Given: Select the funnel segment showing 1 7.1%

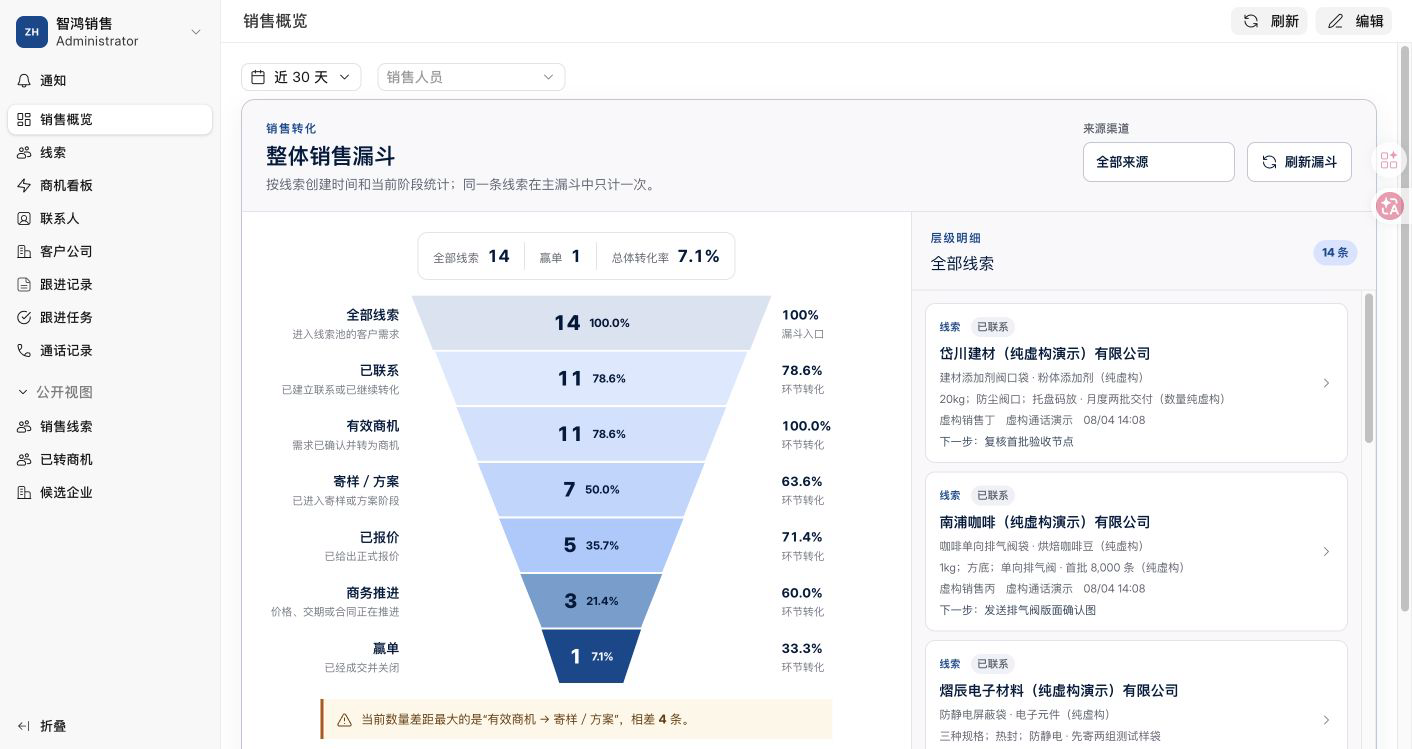Looking at the screenshot, I should pyautogui.click(x=591, y=656).
